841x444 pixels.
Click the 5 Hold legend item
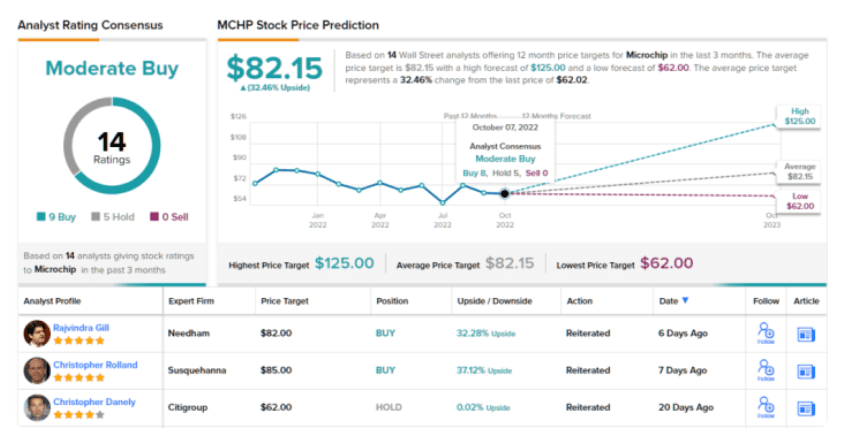click(x=111, y=214)
